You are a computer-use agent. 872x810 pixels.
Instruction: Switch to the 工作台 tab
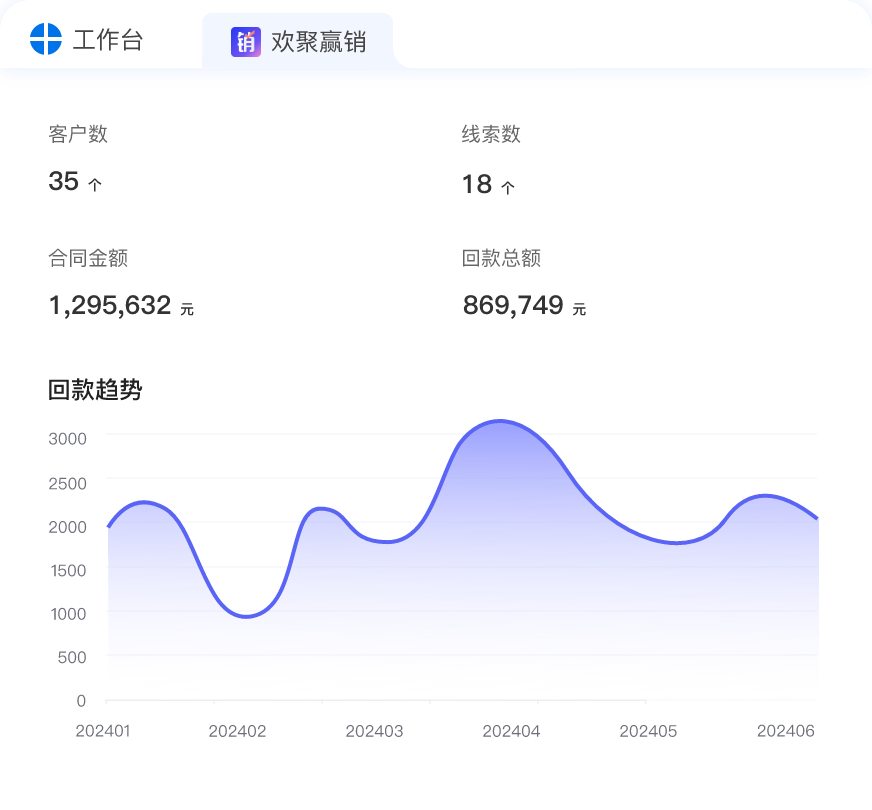tap(87, 39)
